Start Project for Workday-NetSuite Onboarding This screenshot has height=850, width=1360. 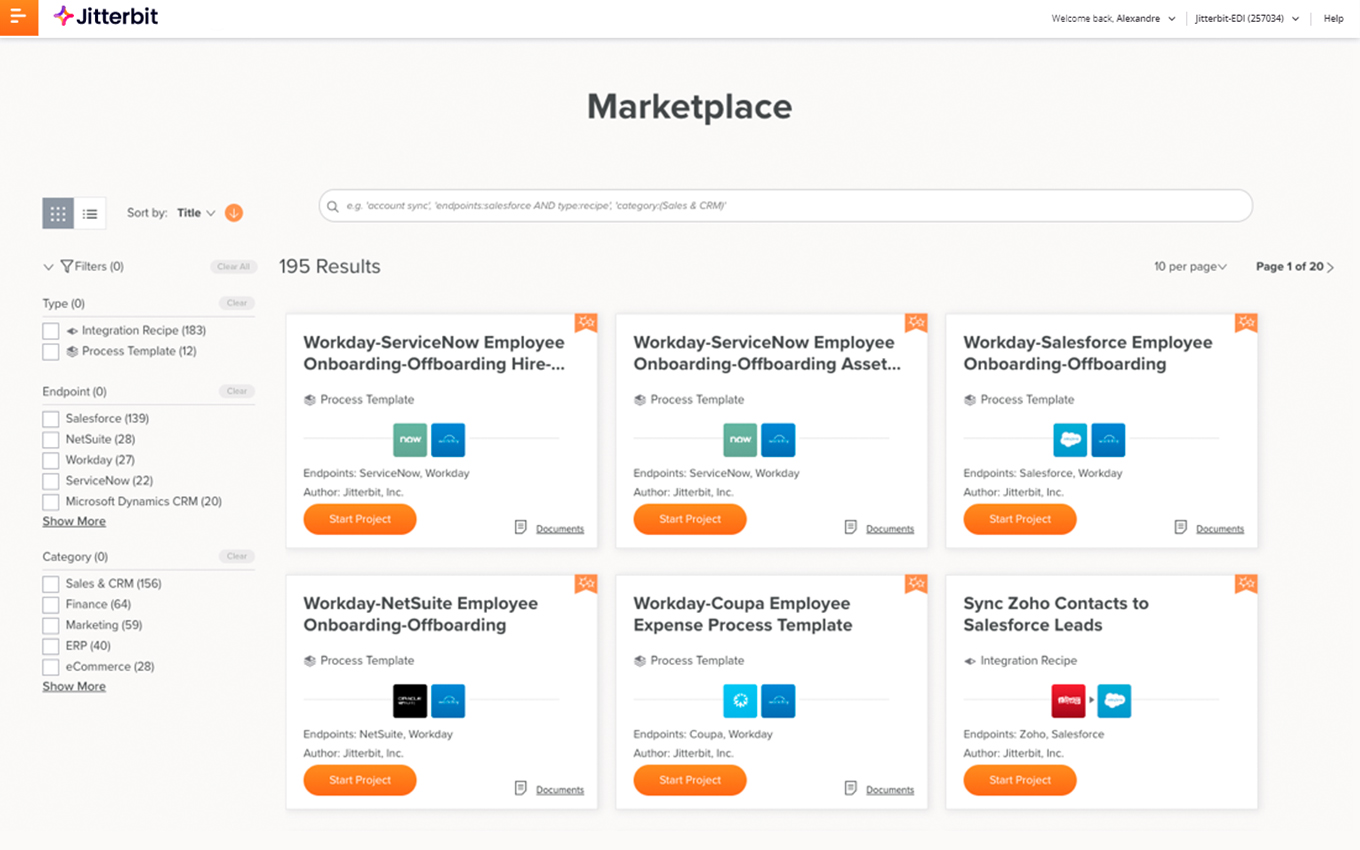click(360, 780)
